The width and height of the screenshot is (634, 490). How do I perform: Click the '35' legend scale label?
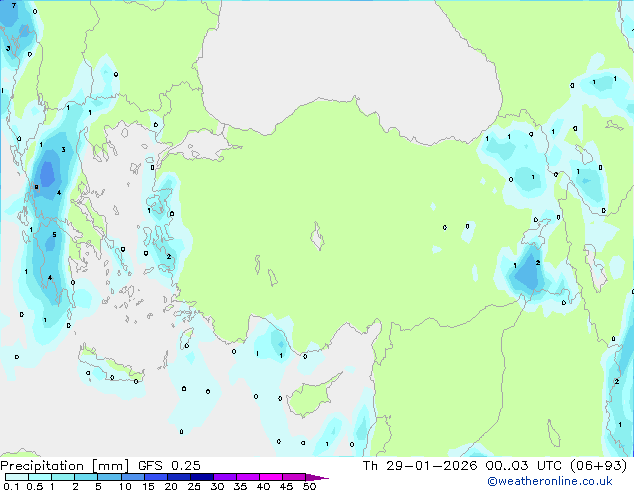coord(240,486)
